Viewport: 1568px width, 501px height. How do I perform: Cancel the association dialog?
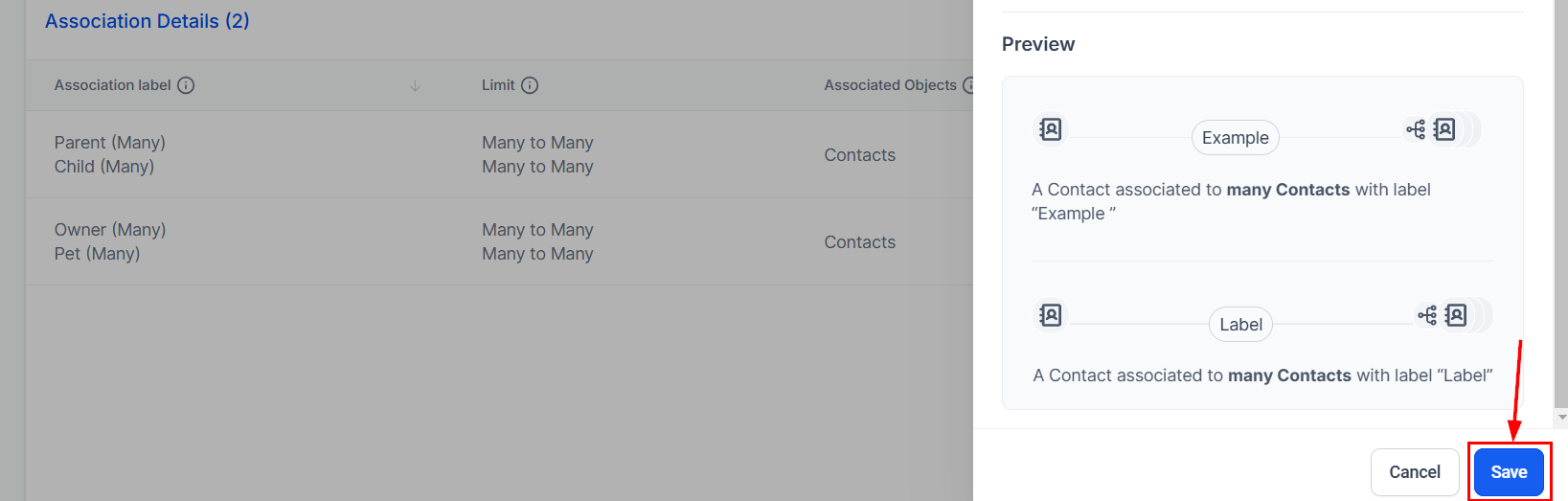tap(1414, 472)
